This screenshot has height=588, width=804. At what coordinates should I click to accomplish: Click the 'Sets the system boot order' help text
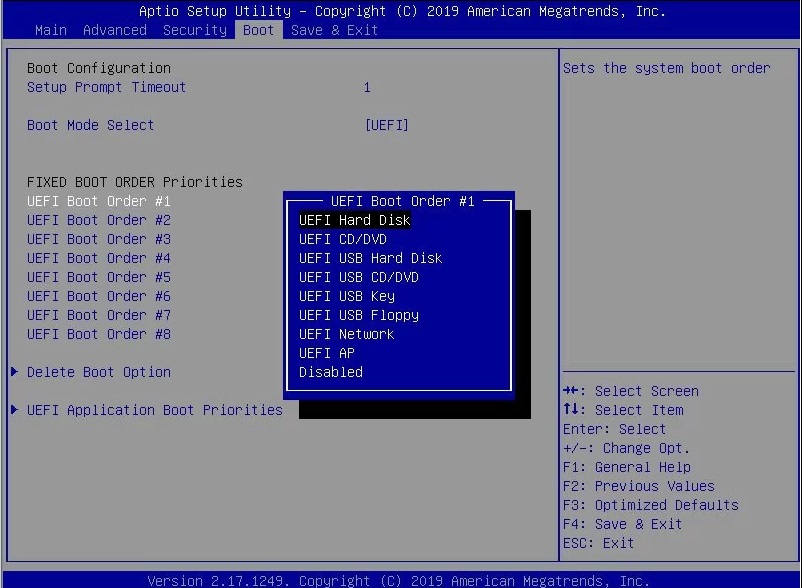[667, 68]
